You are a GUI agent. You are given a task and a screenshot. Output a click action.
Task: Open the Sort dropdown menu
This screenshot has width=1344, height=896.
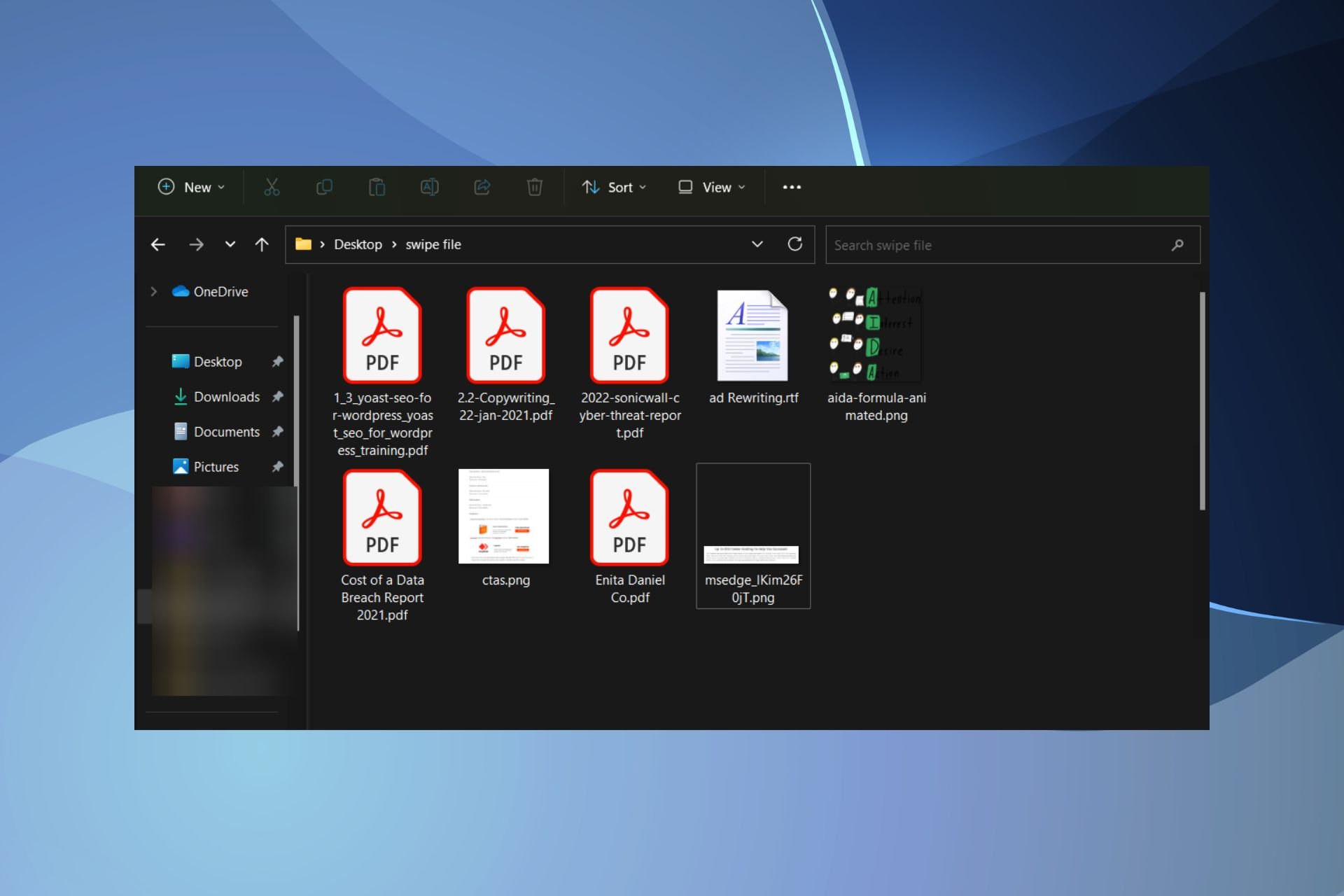614,187
